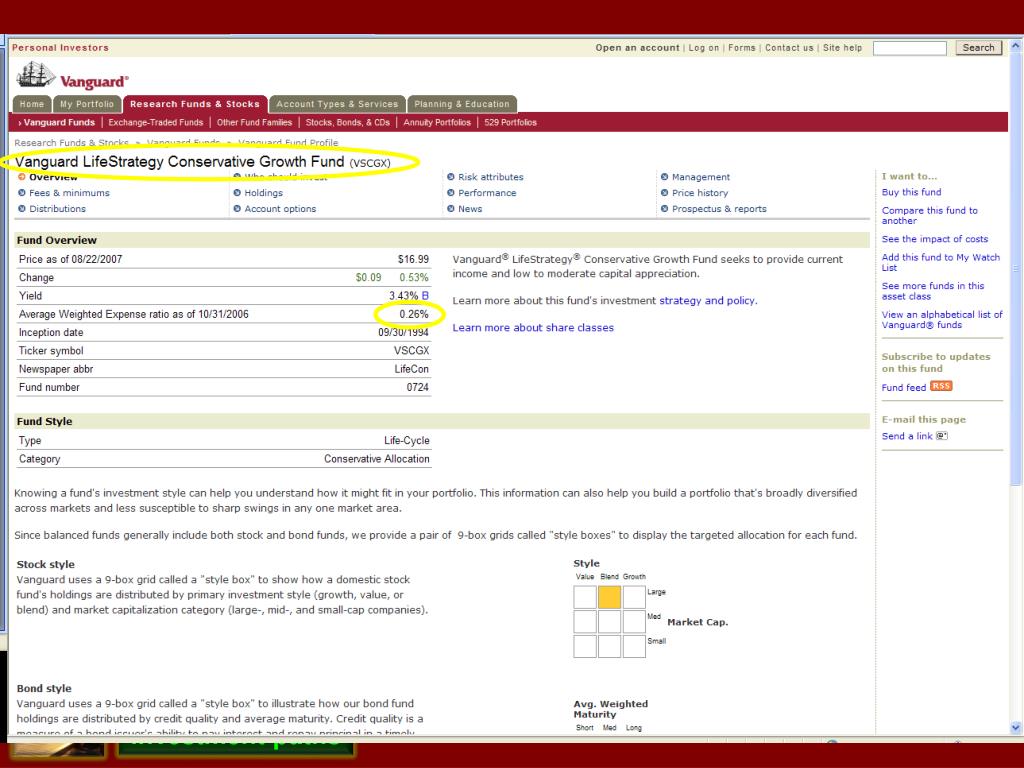1024x768 pixels.
Task: Click the RSS fund feed icon
Action: (940, 386)
